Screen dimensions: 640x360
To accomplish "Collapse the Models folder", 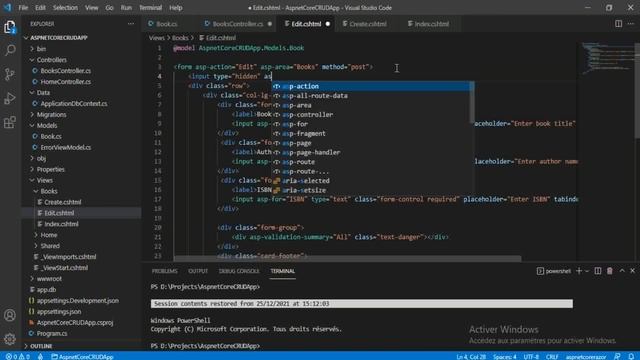I will [x=47, y=125].
